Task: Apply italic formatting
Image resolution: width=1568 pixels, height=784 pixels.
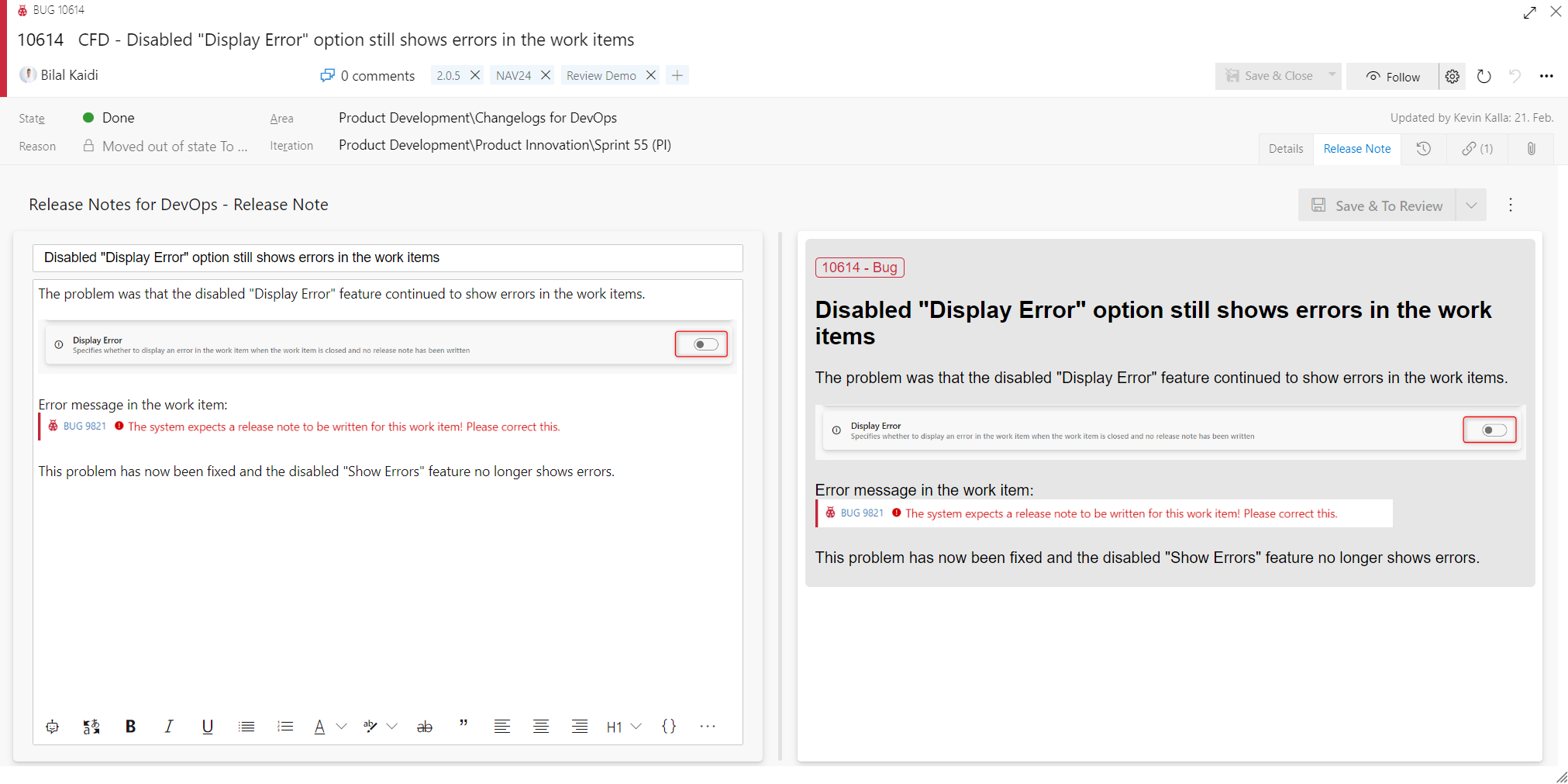Action: (x=169, y=727)
